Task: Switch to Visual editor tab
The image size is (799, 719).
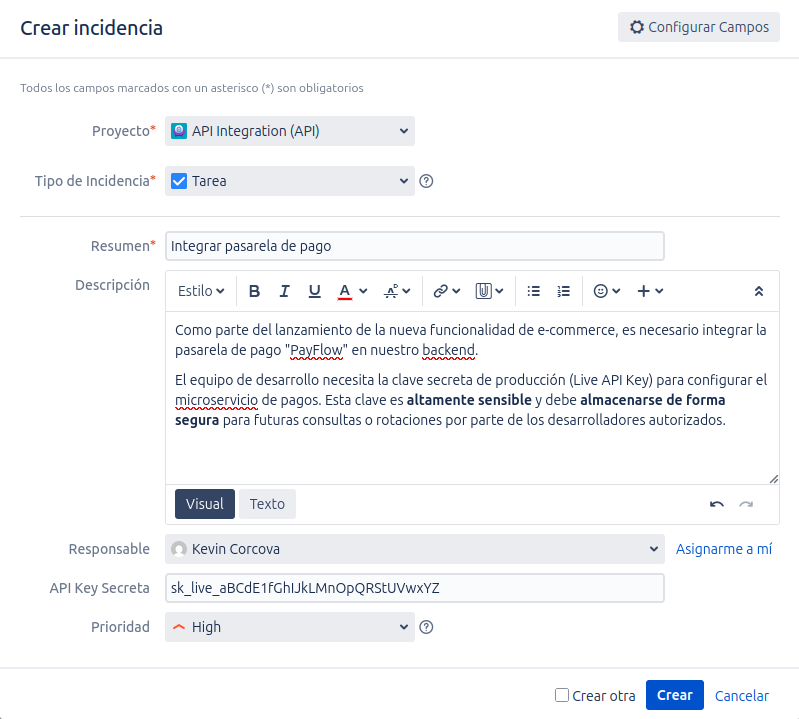Action: coord(205,504)
